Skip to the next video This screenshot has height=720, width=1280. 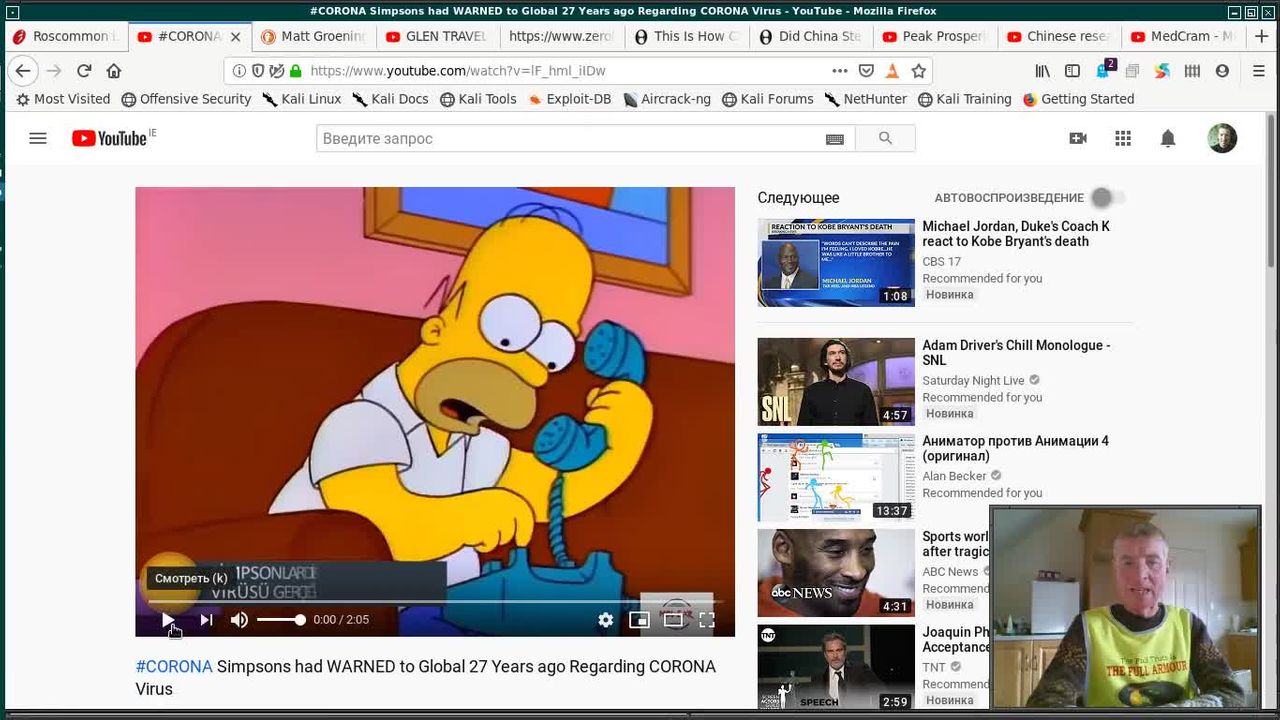[206, 620]
